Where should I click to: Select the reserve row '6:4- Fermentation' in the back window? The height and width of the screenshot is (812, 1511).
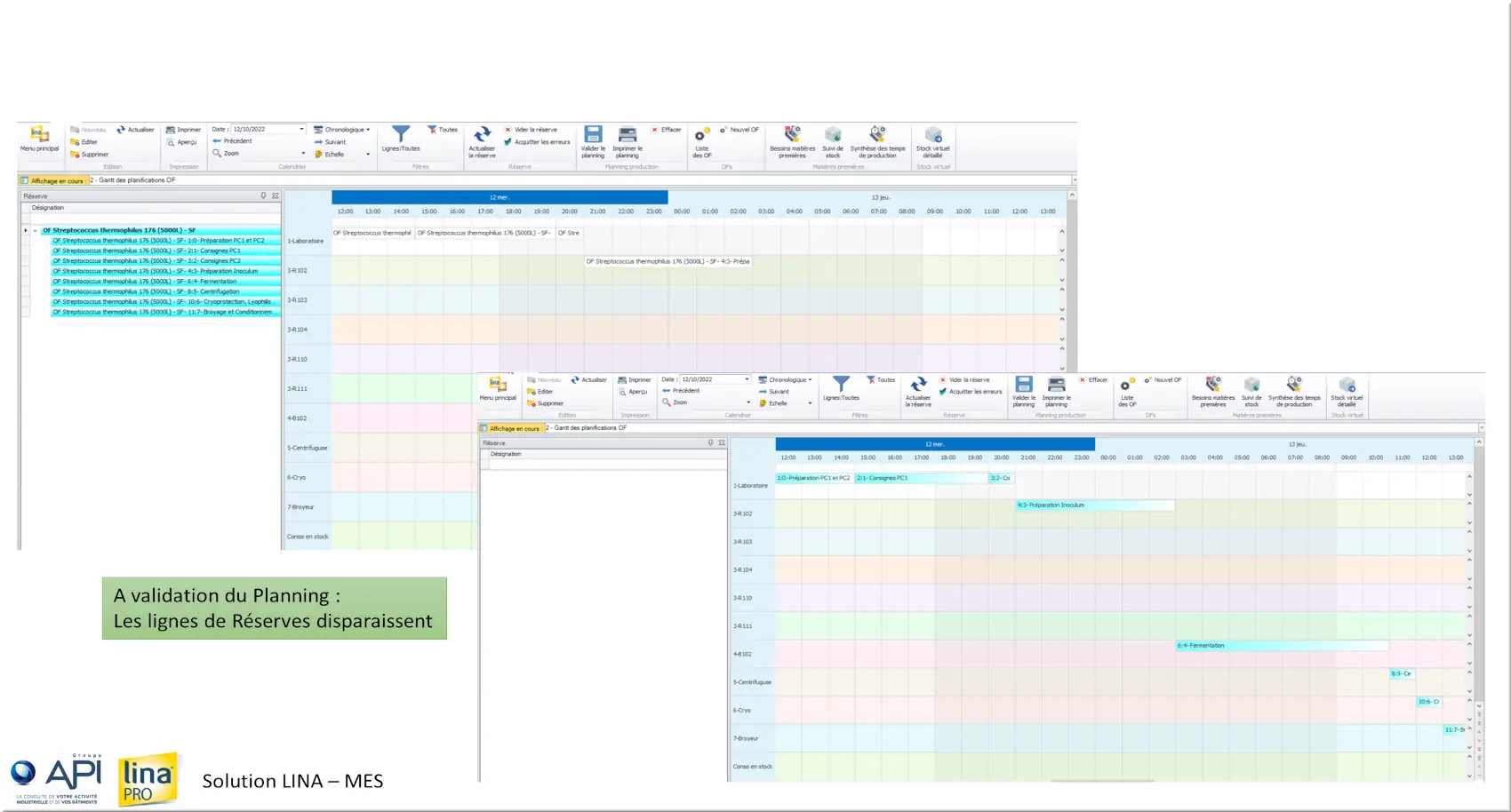click(x=165, y=282)
